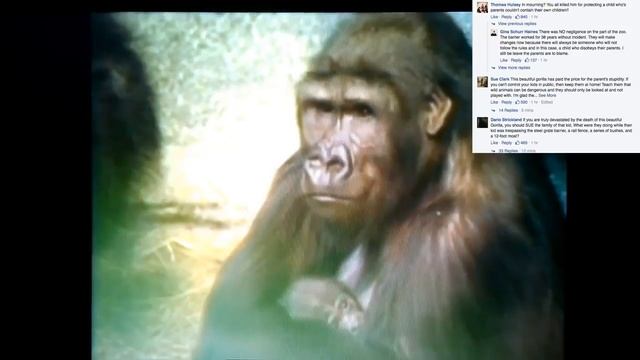Click timestamp on 'In mourning?' comment
Viewport: 640px width, 360px height.
[534, 17]
